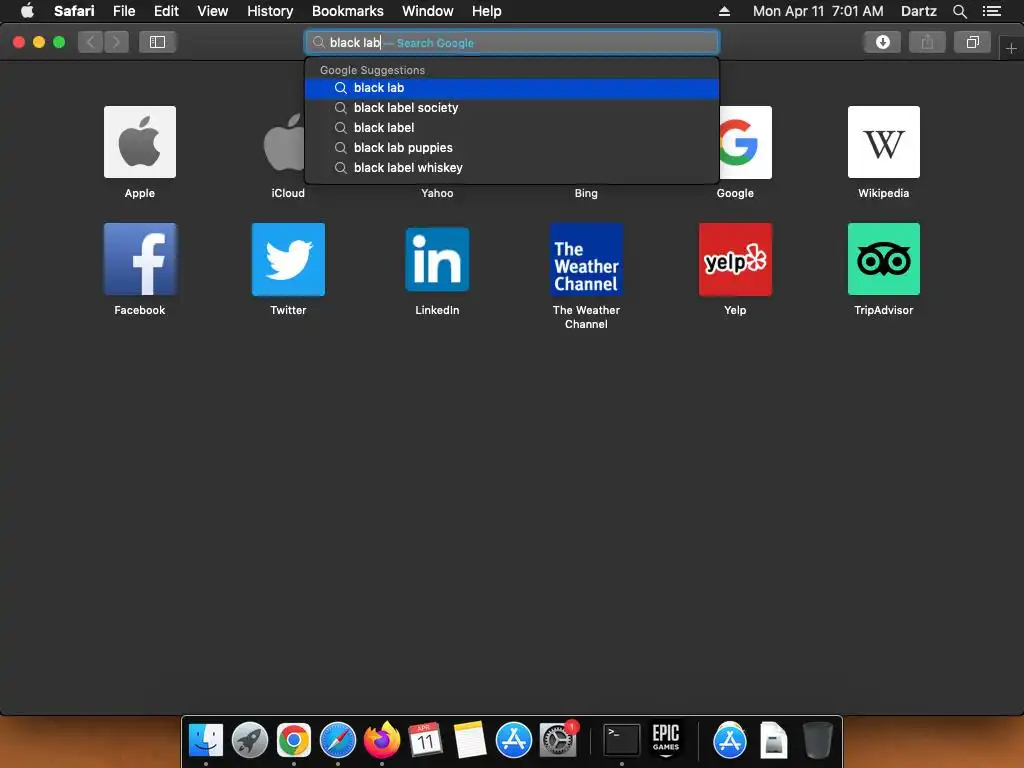This screenshot has width=1024, height=768.
Task: Click the date and time in menu bar
Action: click(818, 11)
